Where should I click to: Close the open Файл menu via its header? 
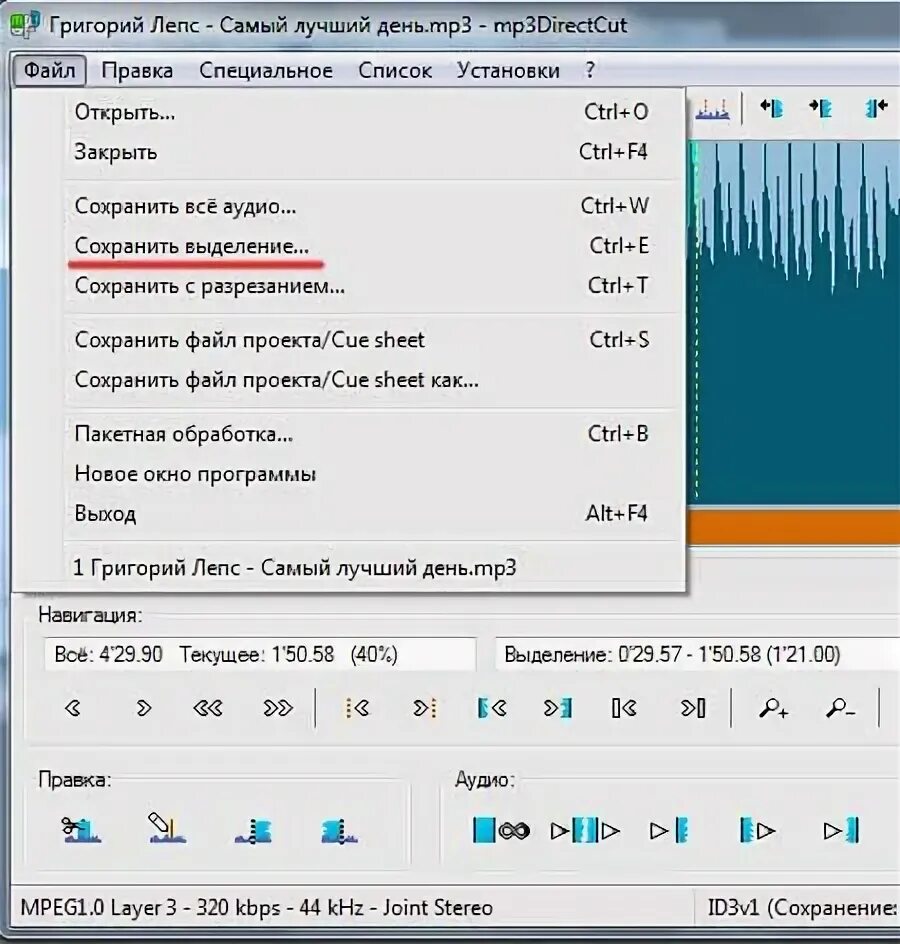tap(49, 70)
